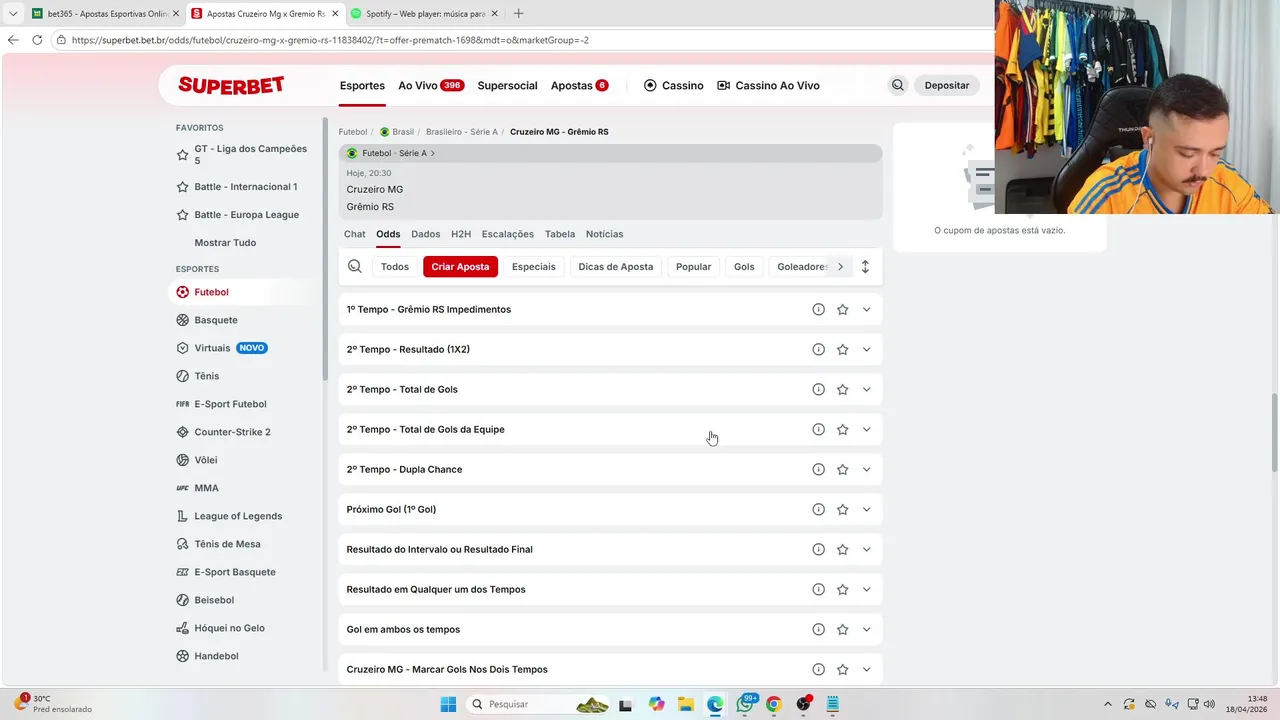1280x720 pixels.
Task: Expand 1º Tempo Grêmio RS Impedimentos market
Action: pyautogui.click(x=866, y=309)
